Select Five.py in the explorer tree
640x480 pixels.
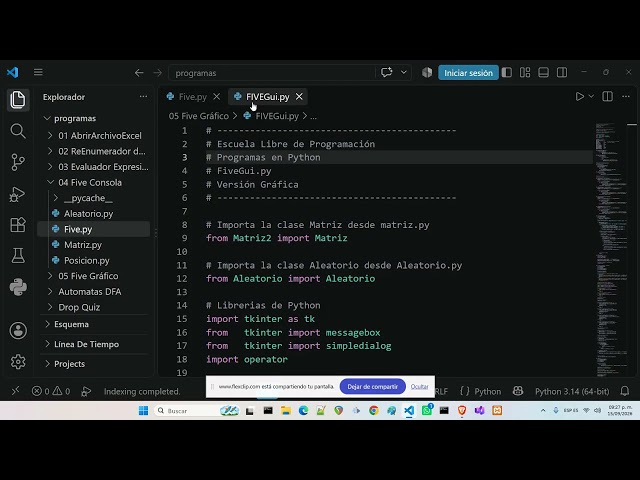click(93, 229)
